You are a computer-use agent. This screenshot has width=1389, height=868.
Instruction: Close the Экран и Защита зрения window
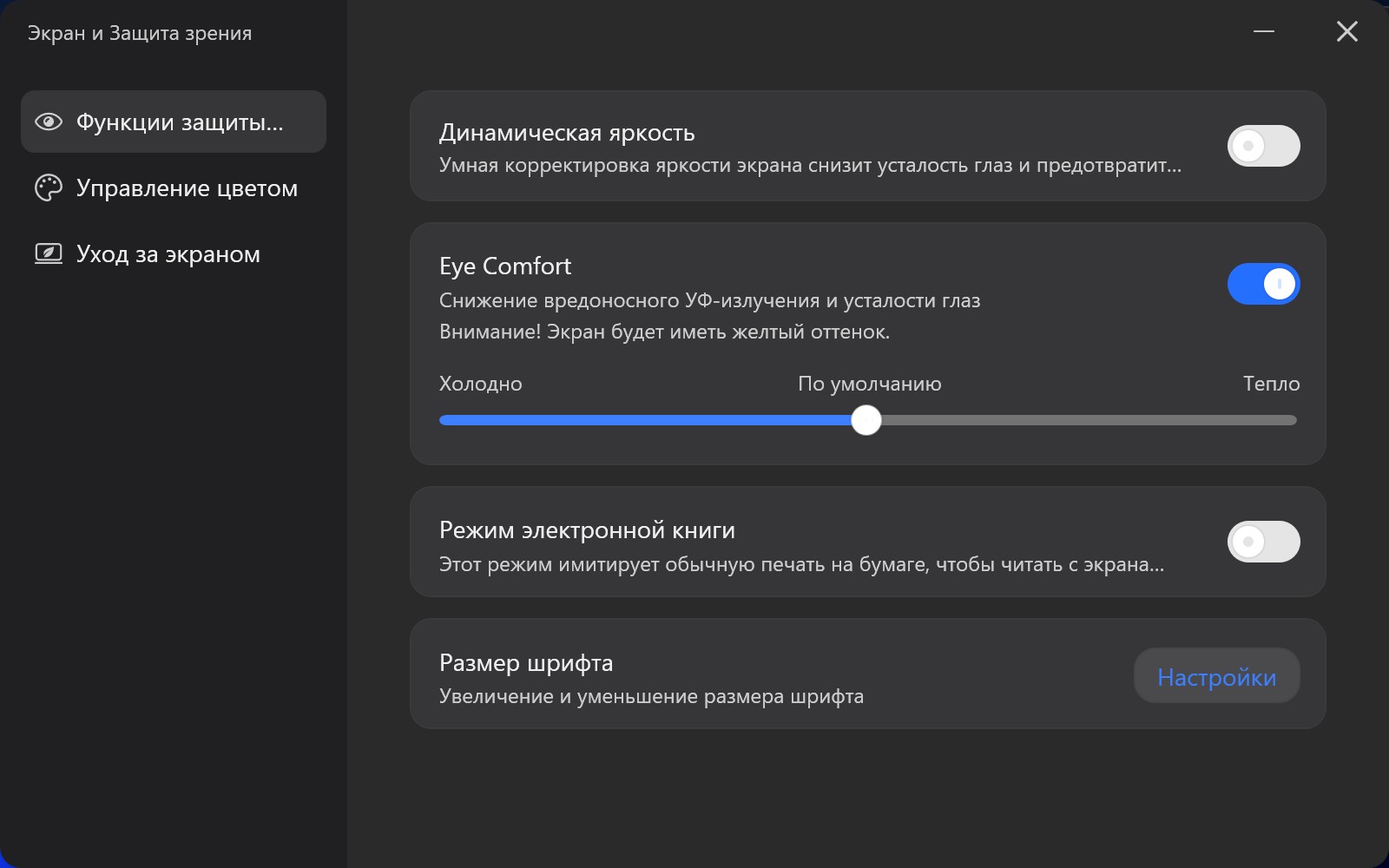tap(1347, 31)
